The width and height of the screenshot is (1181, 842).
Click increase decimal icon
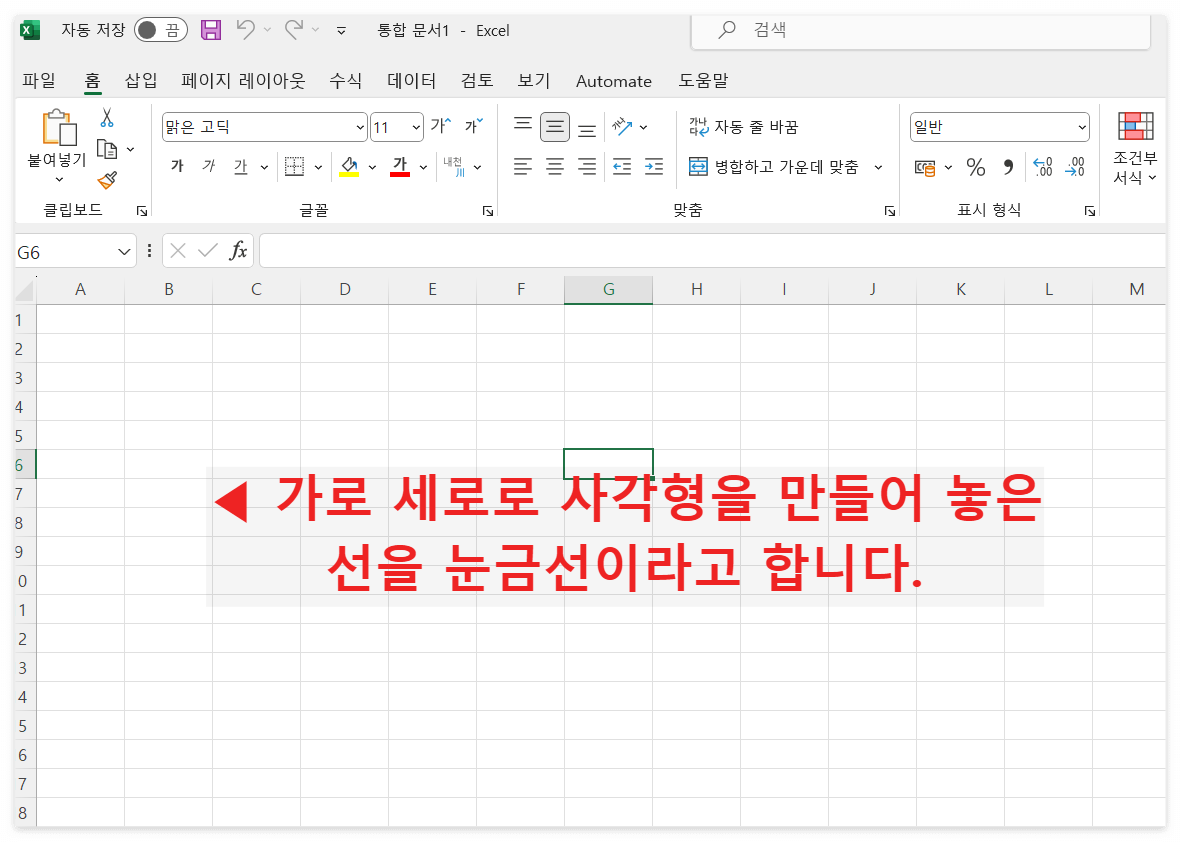coord(1042,167)
